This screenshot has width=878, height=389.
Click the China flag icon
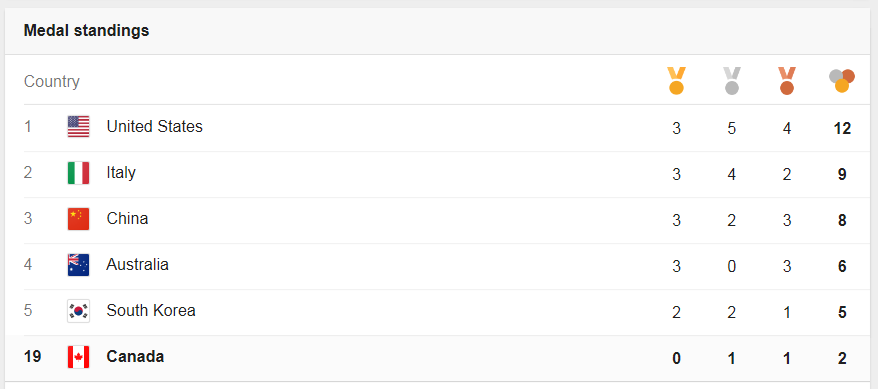click(x=78, y=218)
